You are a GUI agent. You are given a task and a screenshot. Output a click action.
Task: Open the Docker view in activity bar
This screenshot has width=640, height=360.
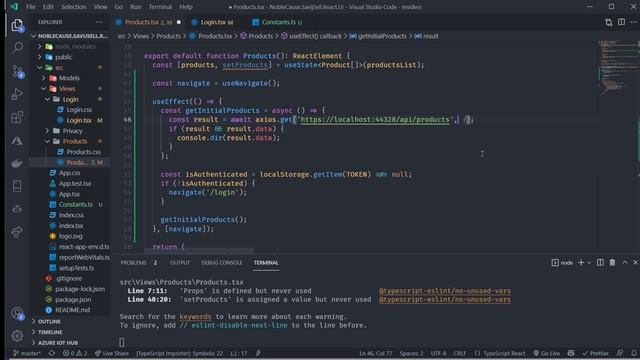click(x=17, y=164)
